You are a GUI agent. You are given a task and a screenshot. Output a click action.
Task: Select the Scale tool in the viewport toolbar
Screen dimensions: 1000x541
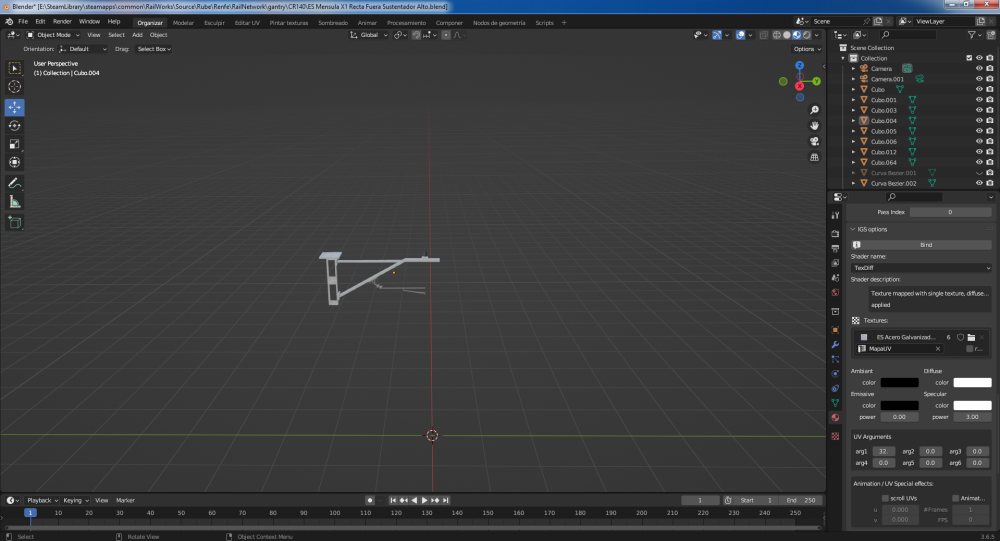pos(15,144)
